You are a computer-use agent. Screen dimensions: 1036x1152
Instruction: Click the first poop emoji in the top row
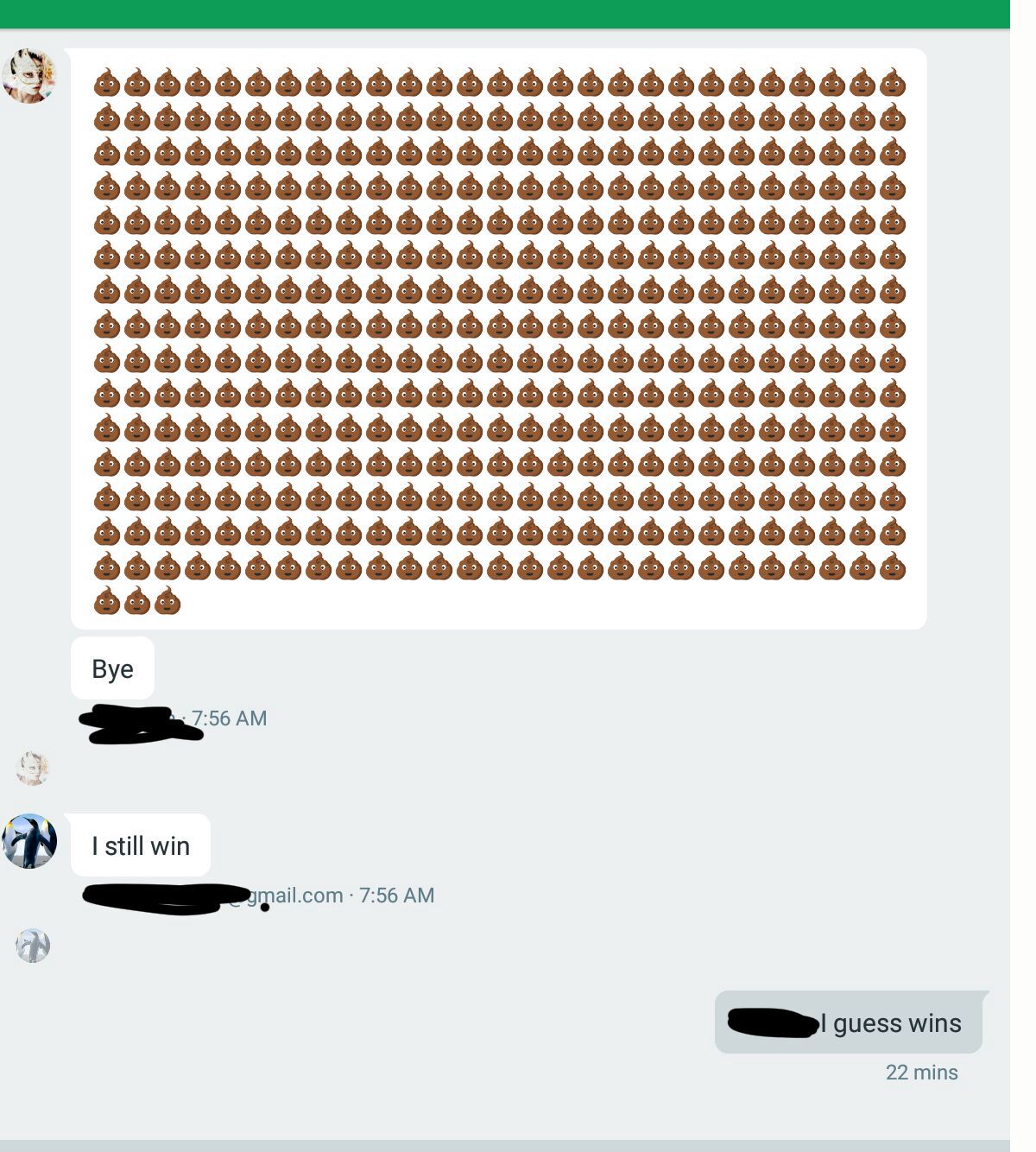(107, 84)
